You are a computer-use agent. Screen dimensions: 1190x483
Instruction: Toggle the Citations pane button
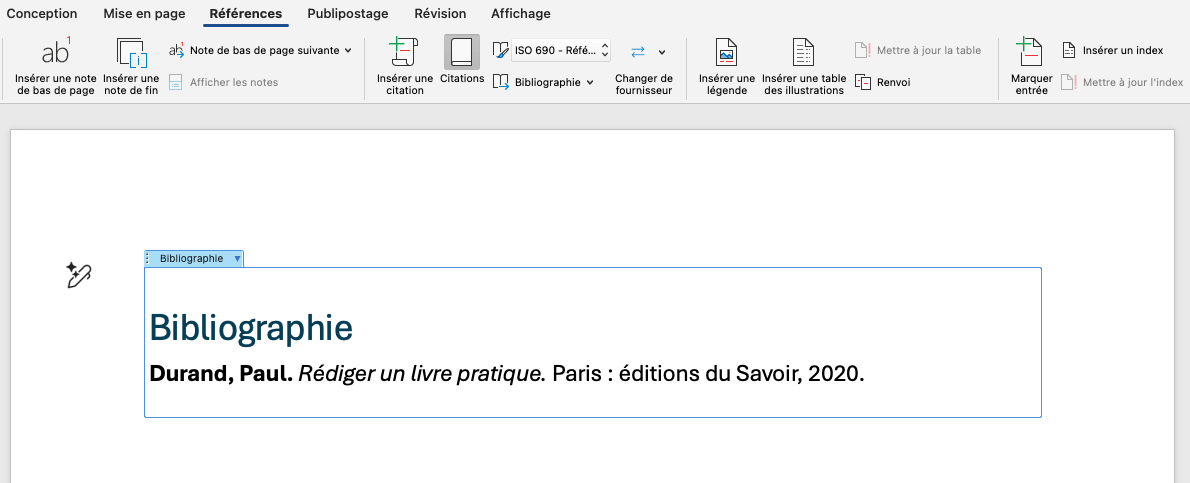pos(461,52)
